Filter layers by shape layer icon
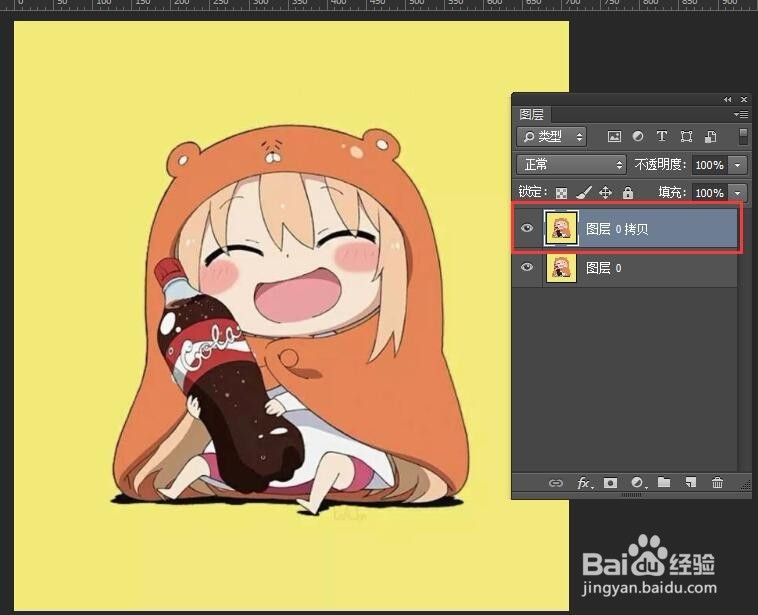 [x=686, y=137]
